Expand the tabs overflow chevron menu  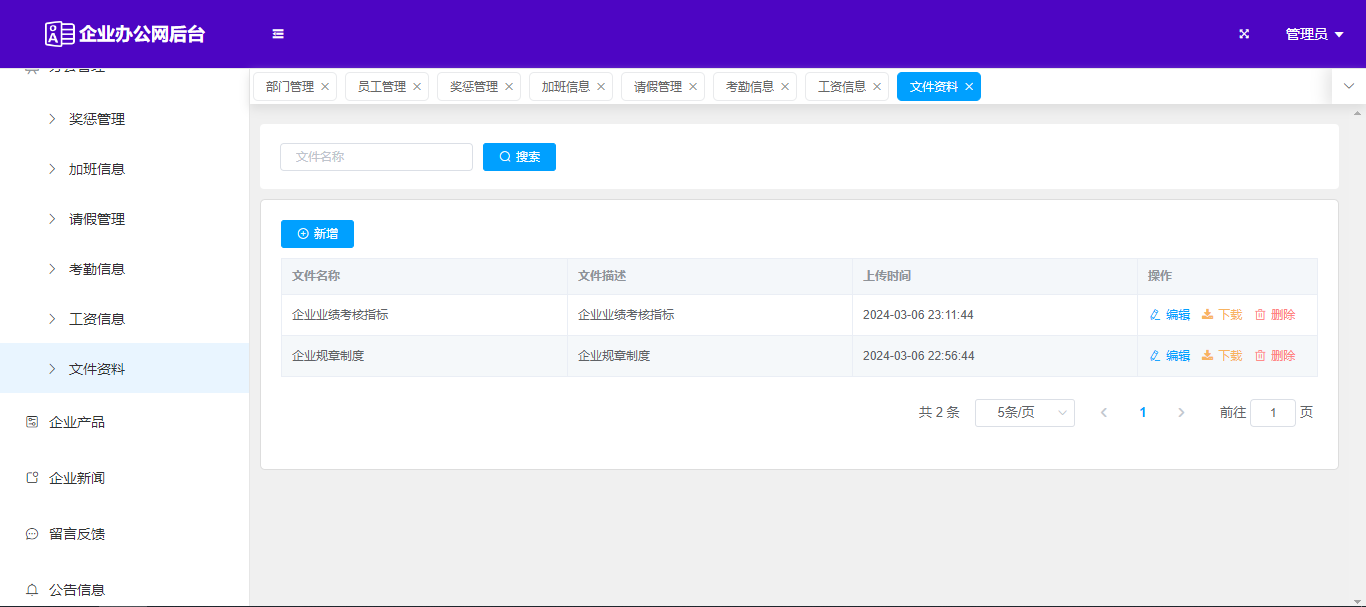click(1348, 87)
